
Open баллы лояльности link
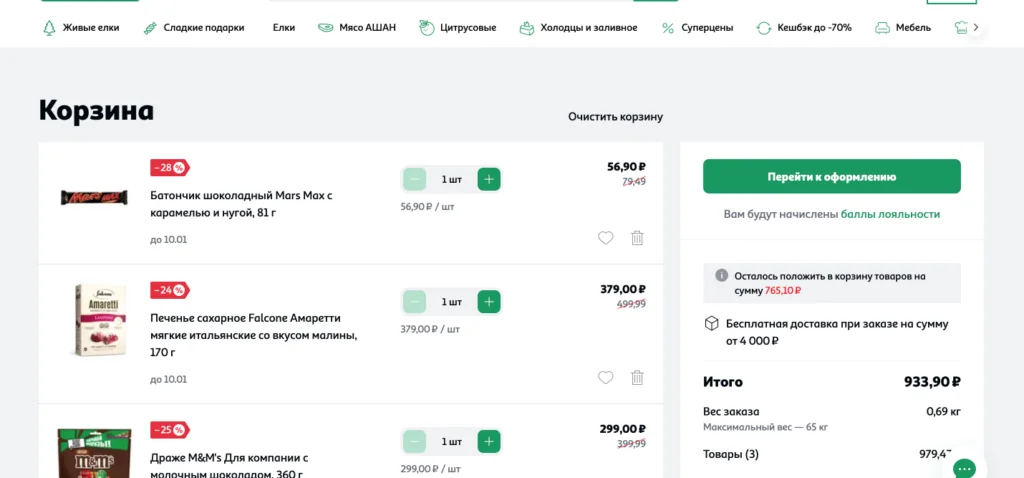click(x=890, y=214)
